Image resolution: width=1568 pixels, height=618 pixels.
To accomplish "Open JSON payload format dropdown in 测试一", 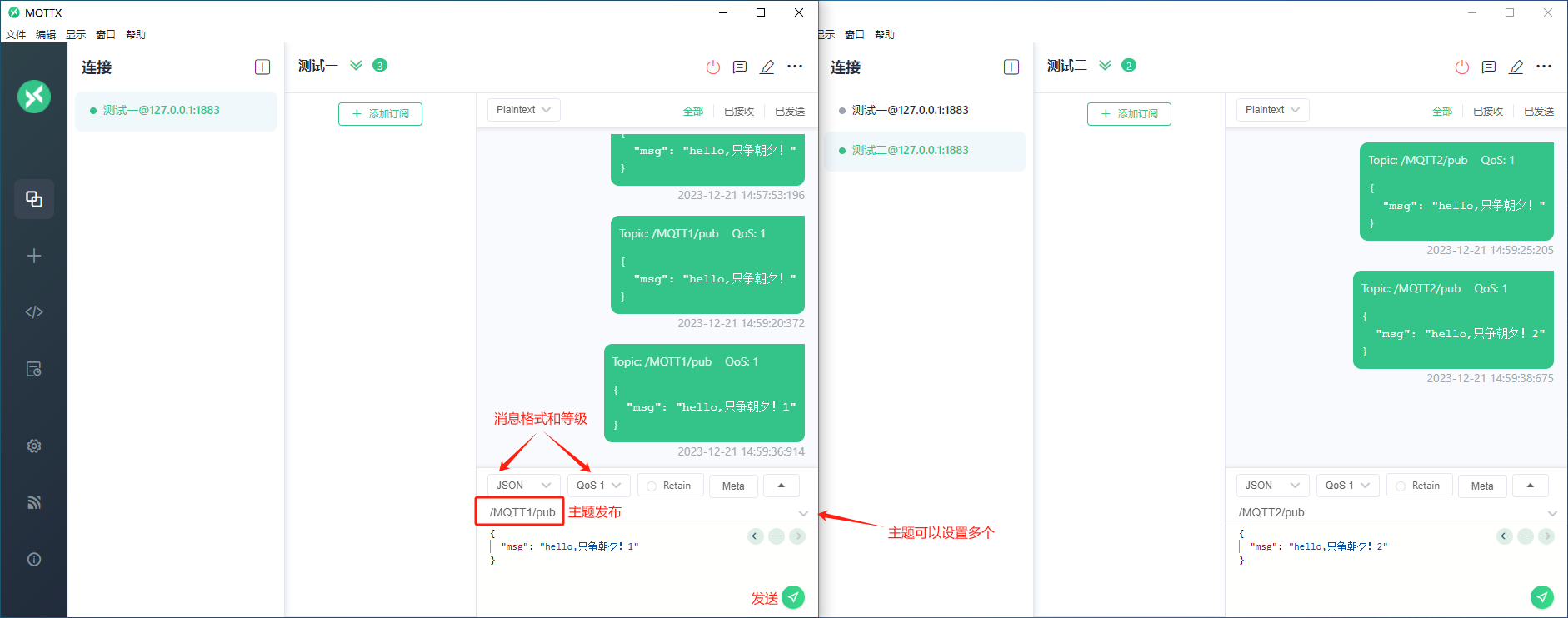I will click(523, 486).
